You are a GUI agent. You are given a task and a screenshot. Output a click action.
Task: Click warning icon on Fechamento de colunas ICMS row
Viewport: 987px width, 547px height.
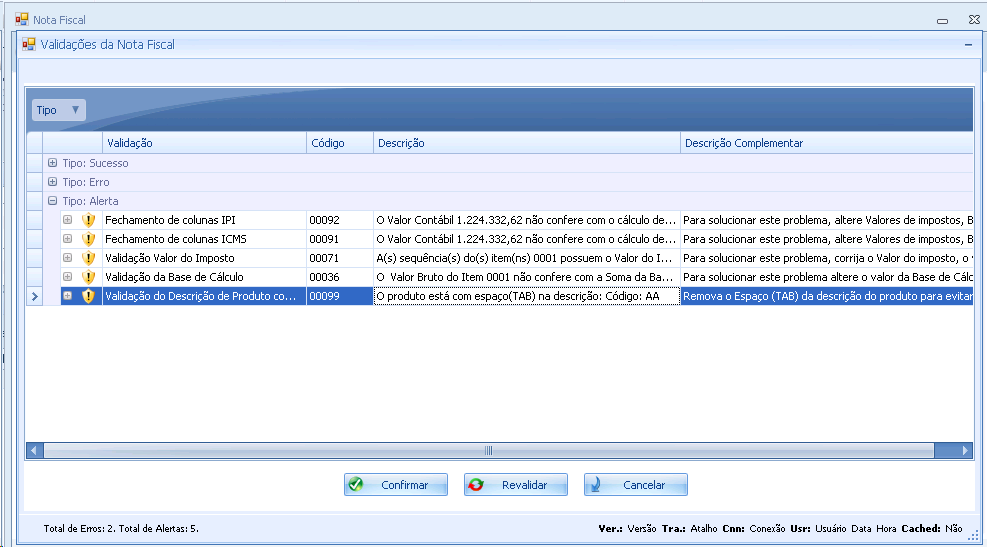click(88, 239)
